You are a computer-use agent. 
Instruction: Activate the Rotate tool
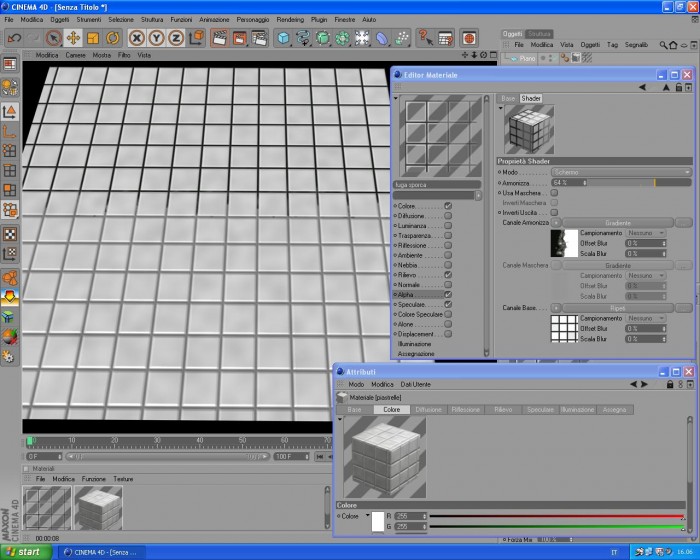(112, 38)
